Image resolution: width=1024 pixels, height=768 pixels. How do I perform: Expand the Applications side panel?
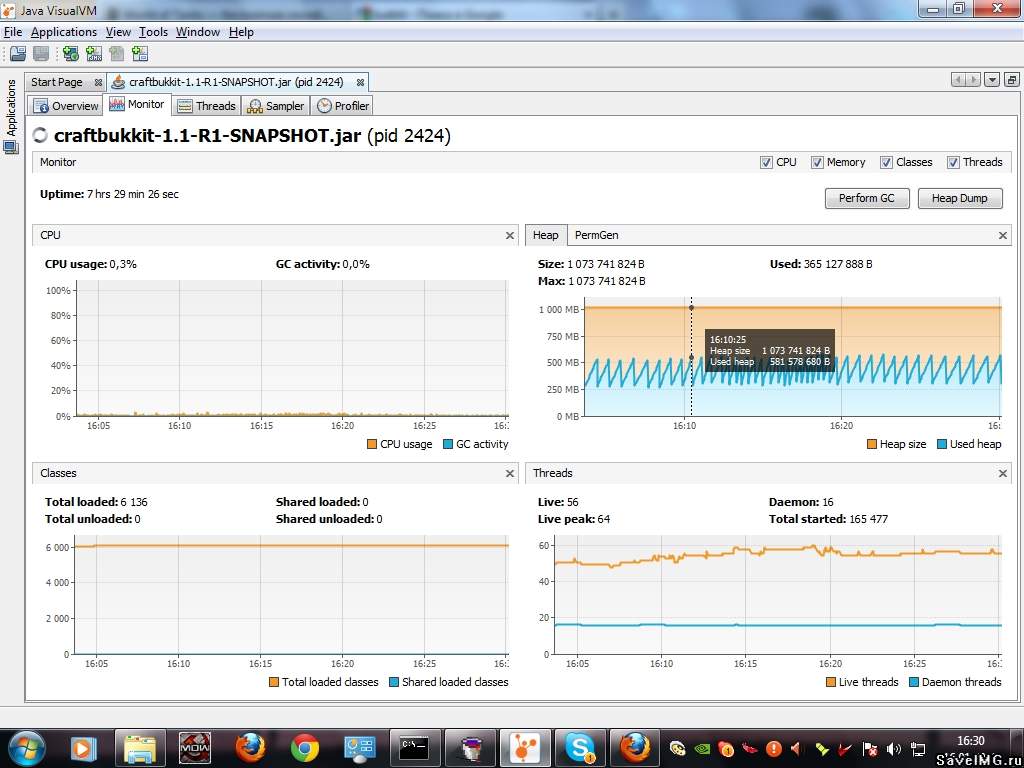coord(11,108)
